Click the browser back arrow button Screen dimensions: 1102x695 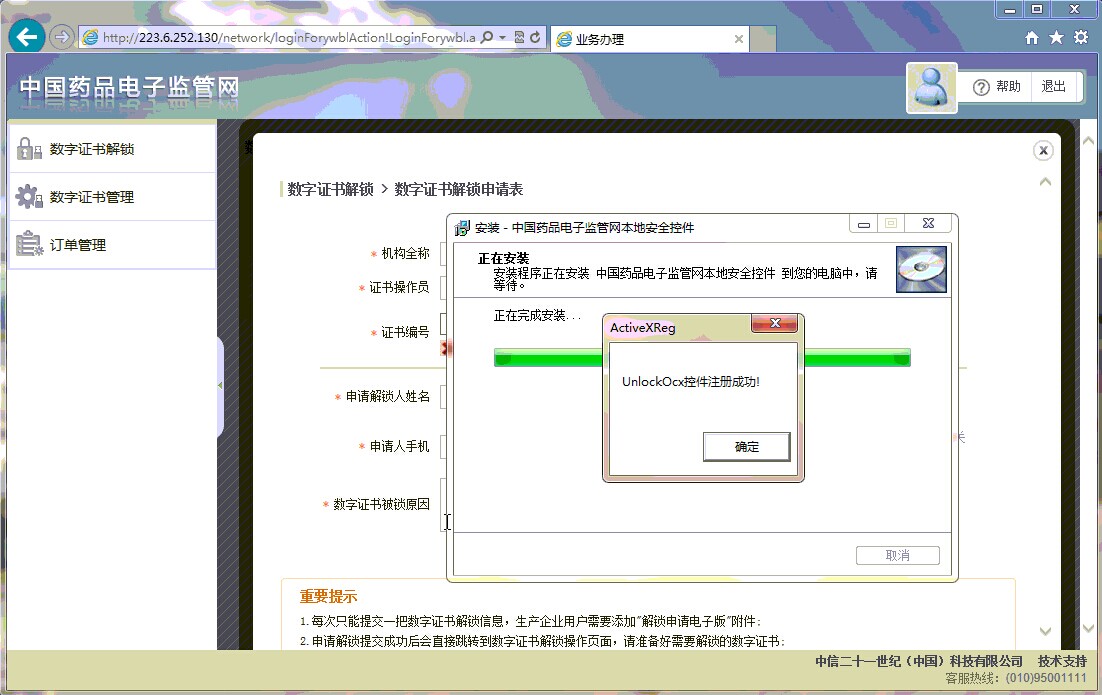tap(27, 38)
